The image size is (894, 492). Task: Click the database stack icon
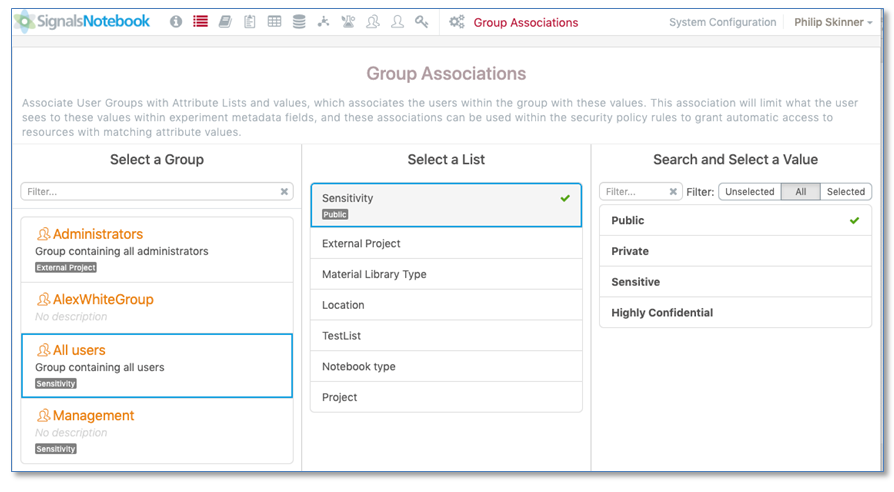[x=299, y=22]
